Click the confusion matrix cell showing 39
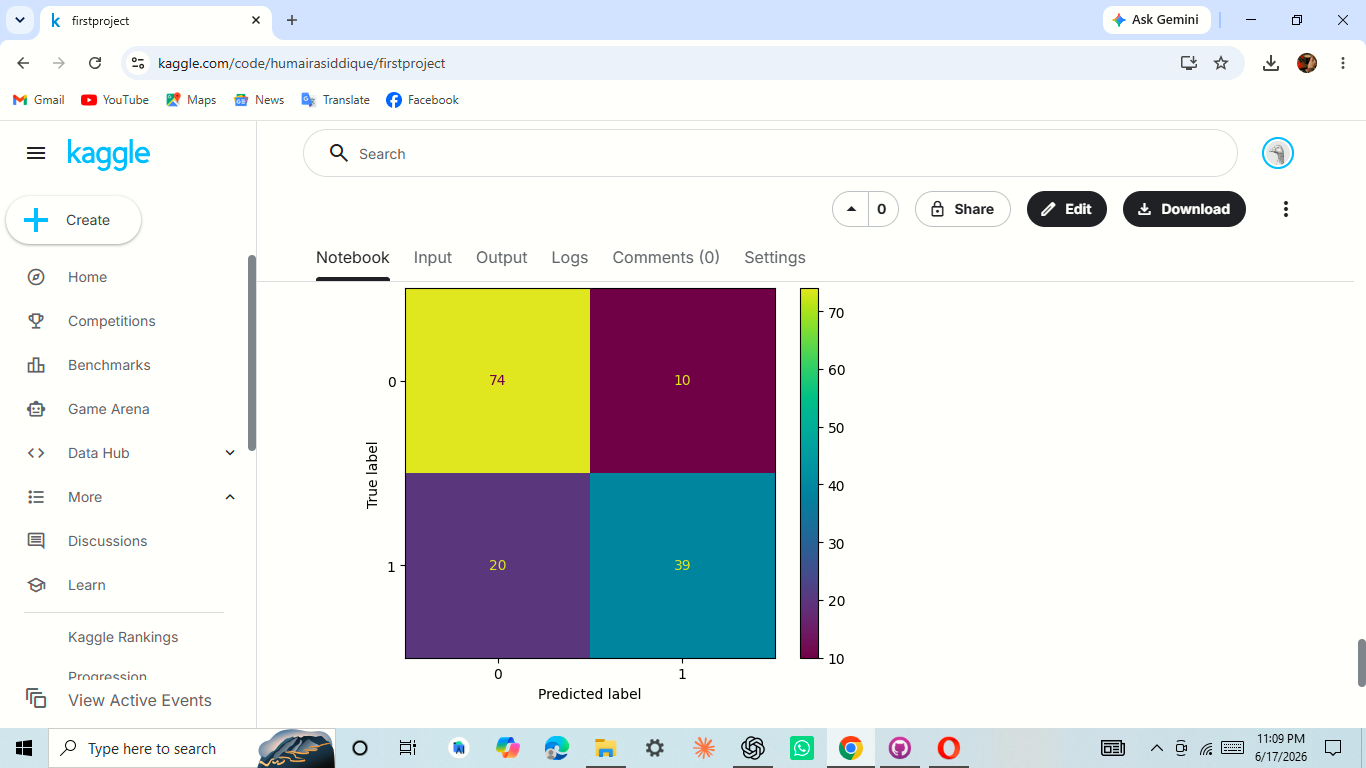The image size is (1366, 768). tap(682, 565)
